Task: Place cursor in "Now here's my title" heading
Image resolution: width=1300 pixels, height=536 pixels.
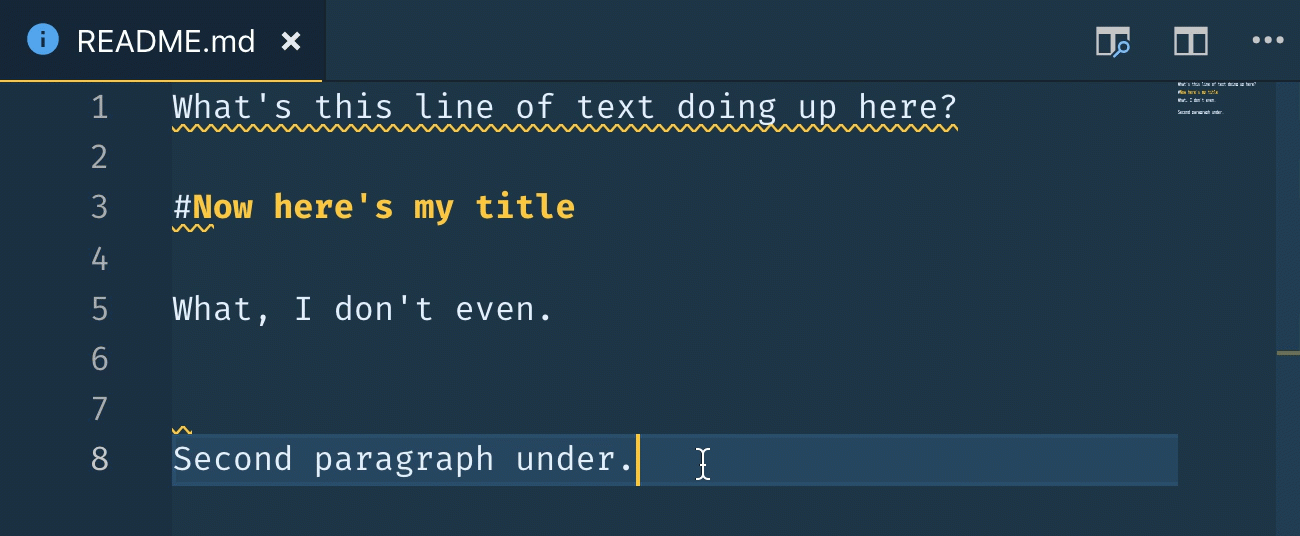Action: click(383, 208)
